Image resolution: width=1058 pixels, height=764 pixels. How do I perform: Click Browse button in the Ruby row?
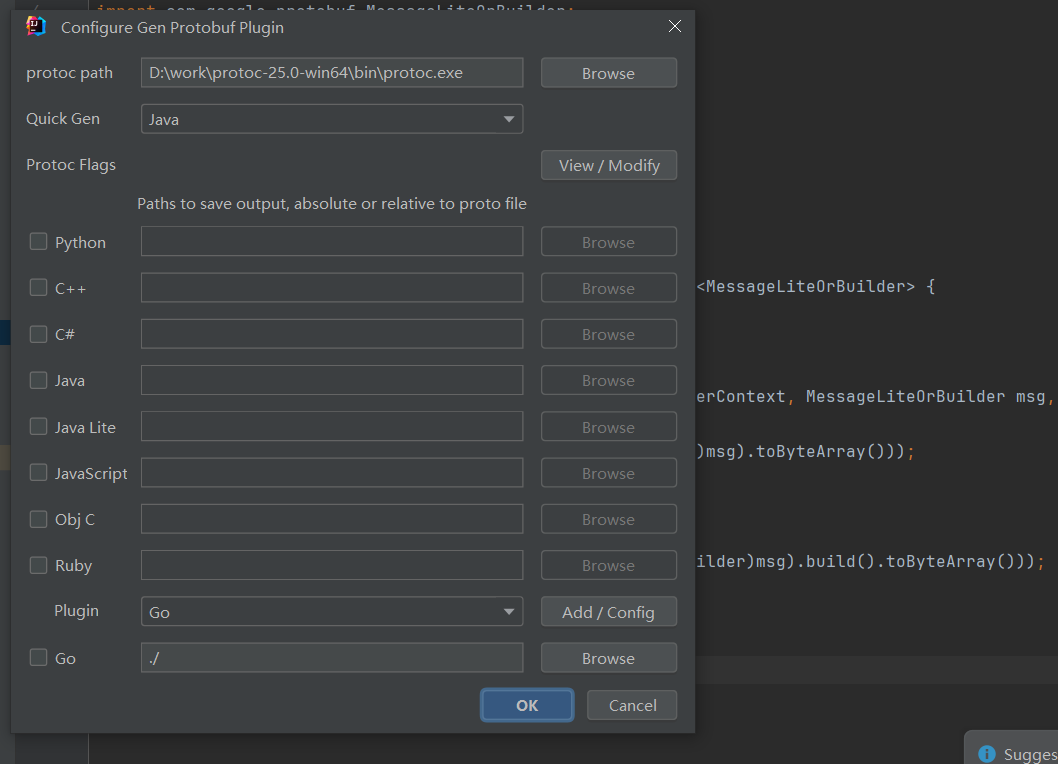pos(609,565)
